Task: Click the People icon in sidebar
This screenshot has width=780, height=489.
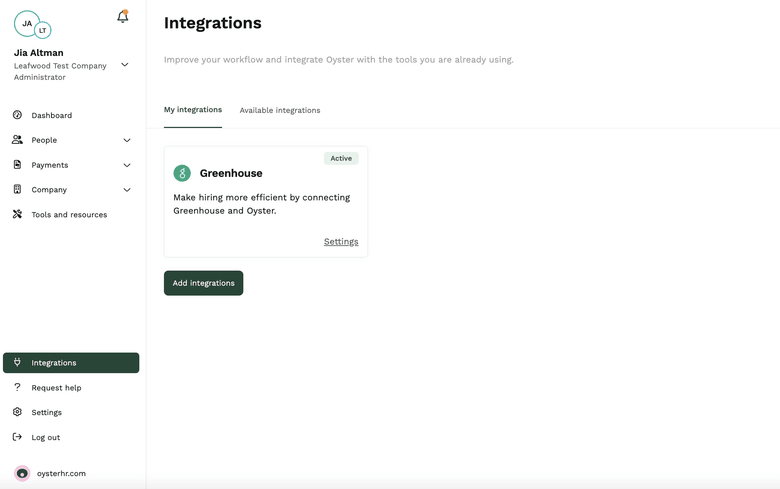Action: (x=17, y=140)
